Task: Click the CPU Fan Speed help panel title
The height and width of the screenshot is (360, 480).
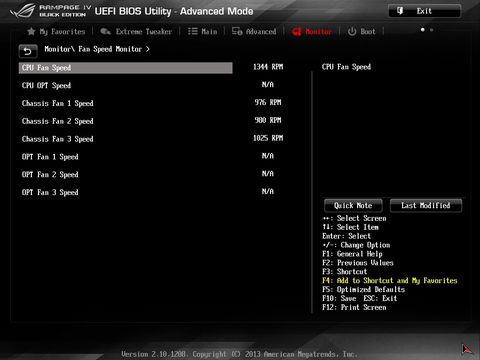Action: (x=346, y=67)
